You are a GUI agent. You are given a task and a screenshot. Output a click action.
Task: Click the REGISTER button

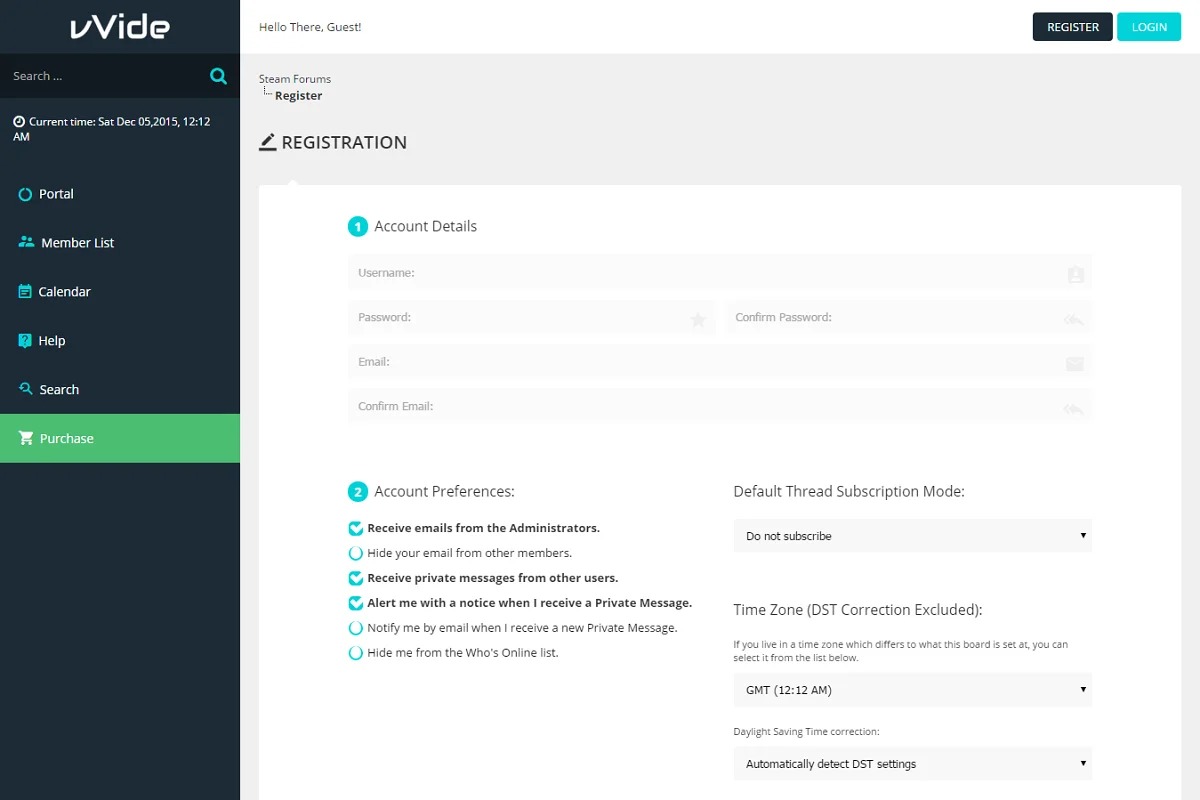(1072, 27)
